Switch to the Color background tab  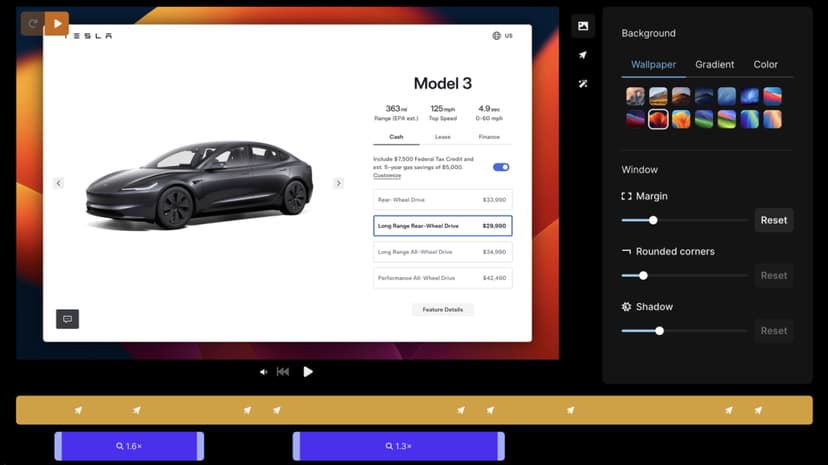[x=765, y=64]
